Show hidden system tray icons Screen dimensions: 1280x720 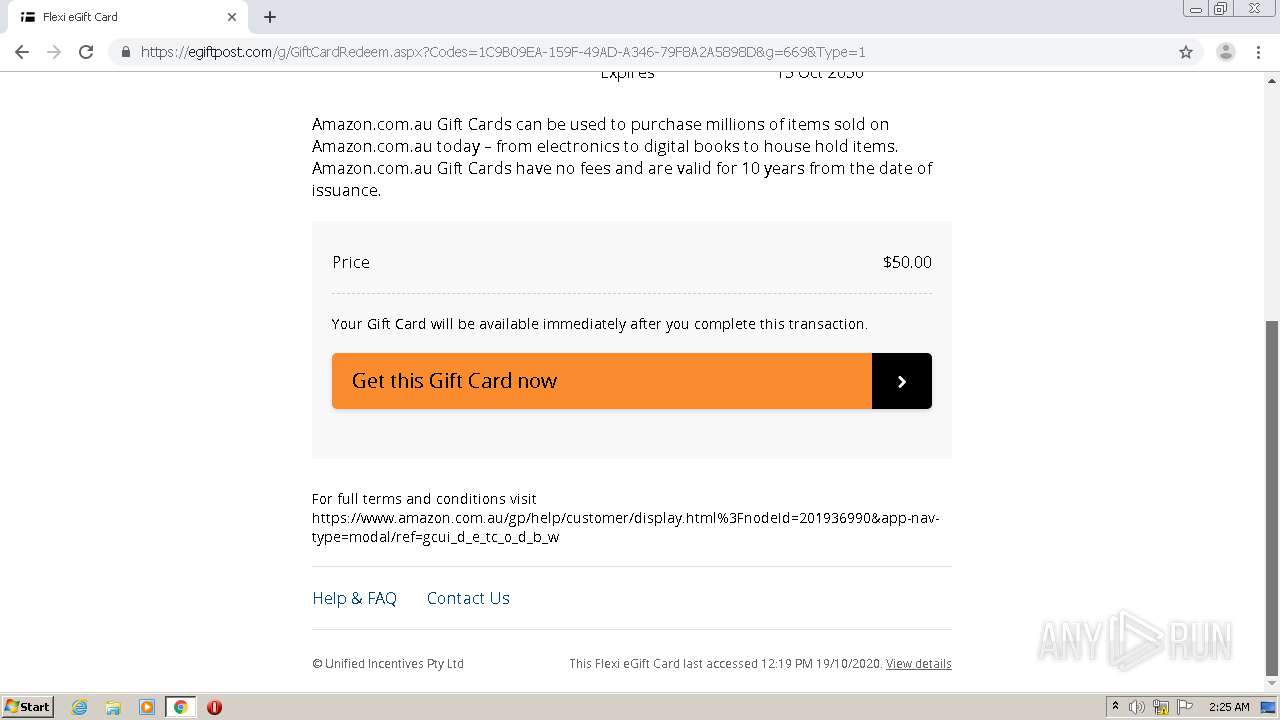click(x=1115, y=707)
